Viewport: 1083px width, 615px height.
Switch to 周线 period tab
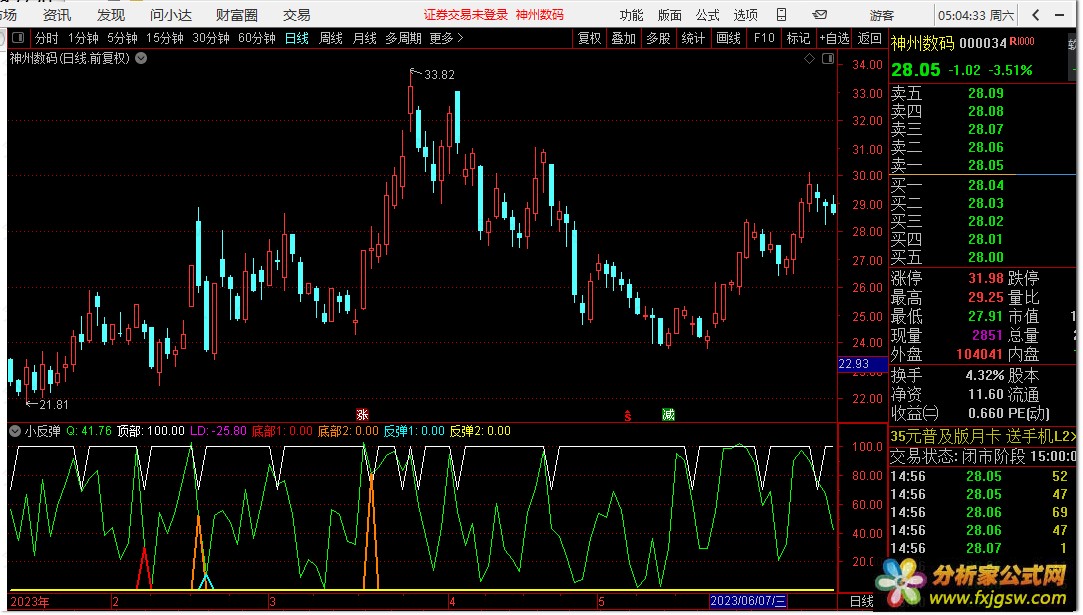331,38
